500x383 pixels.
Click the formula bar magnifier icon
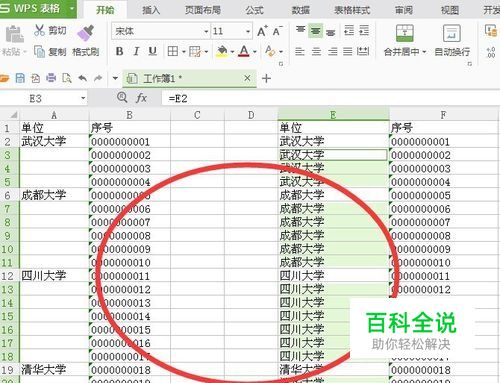pos(122,98)
